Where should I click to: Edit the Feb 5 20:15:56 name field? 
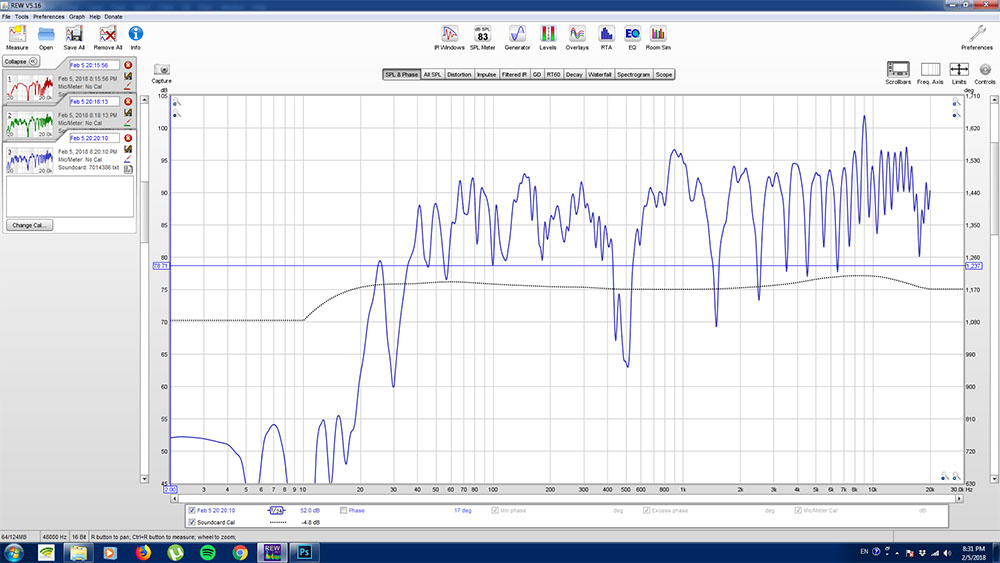(x=94, y=65)
